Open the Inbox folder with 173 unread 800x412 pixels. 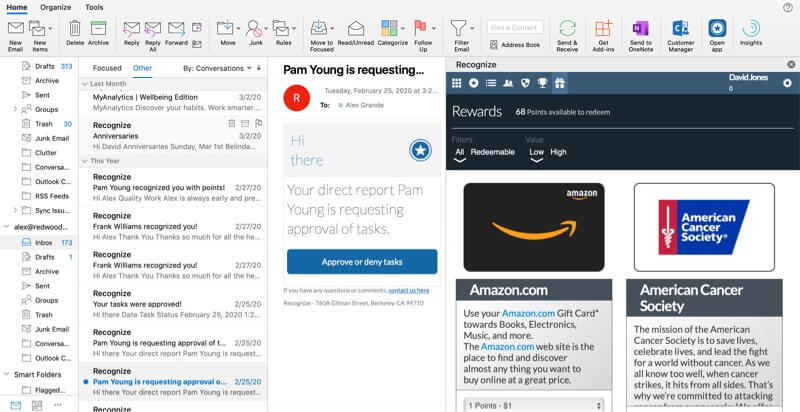coord(40,243)
